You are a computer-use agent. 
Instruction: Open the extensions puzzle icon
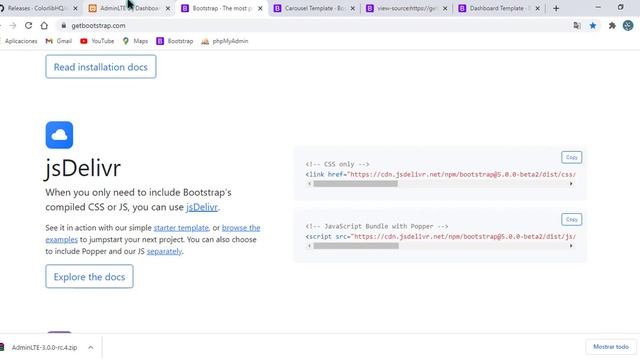point(612,25)
